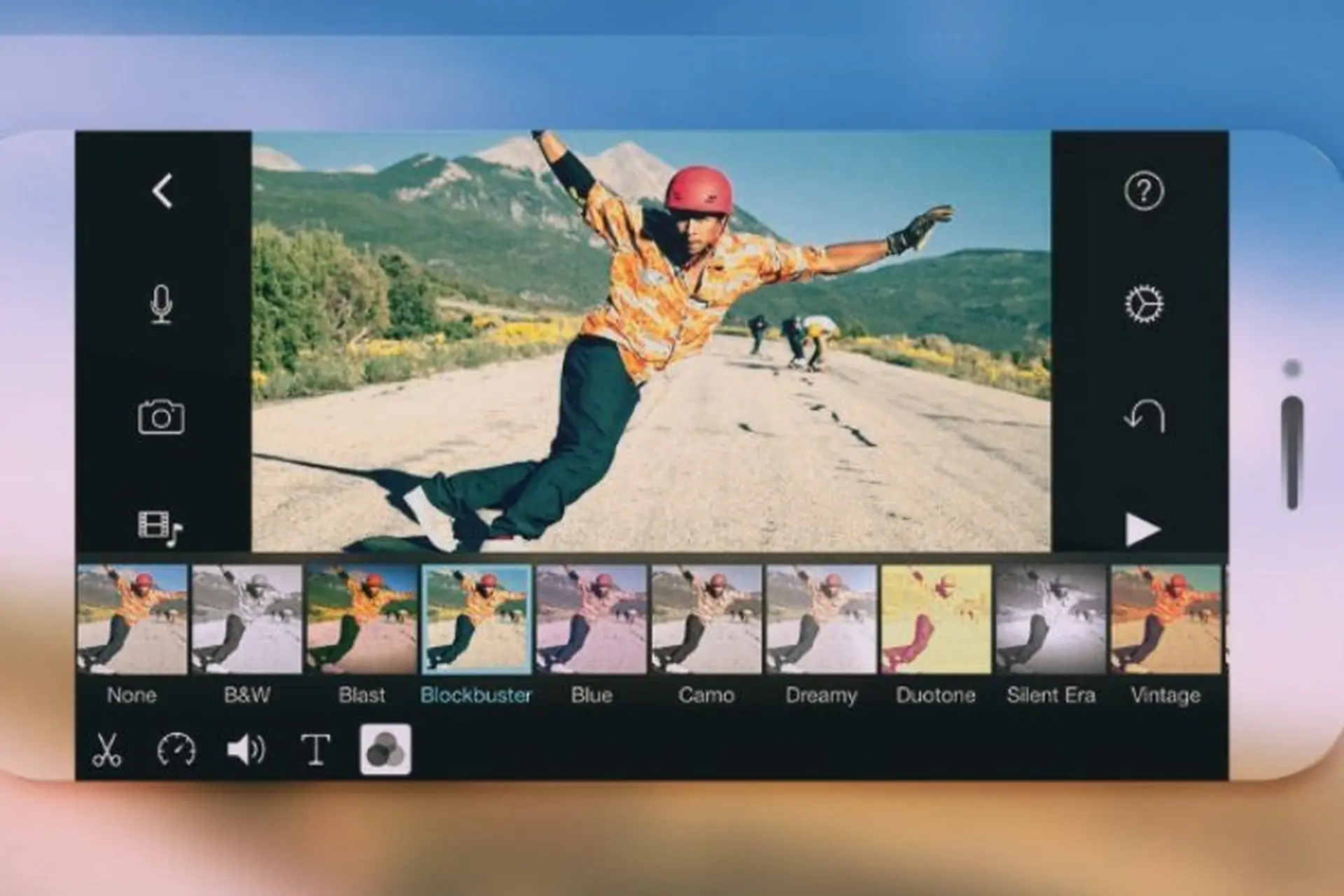The image size is (1344, 896).
Task: Click the Dreamy filter label
Action: point(821,695)
